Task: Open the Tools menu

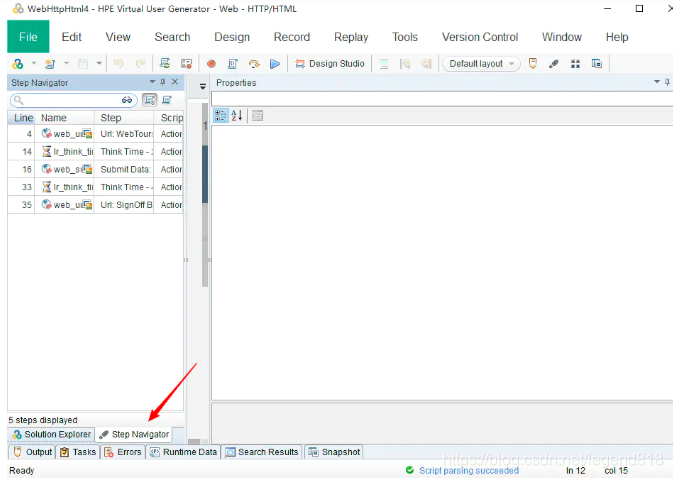Action: [405, 37]
